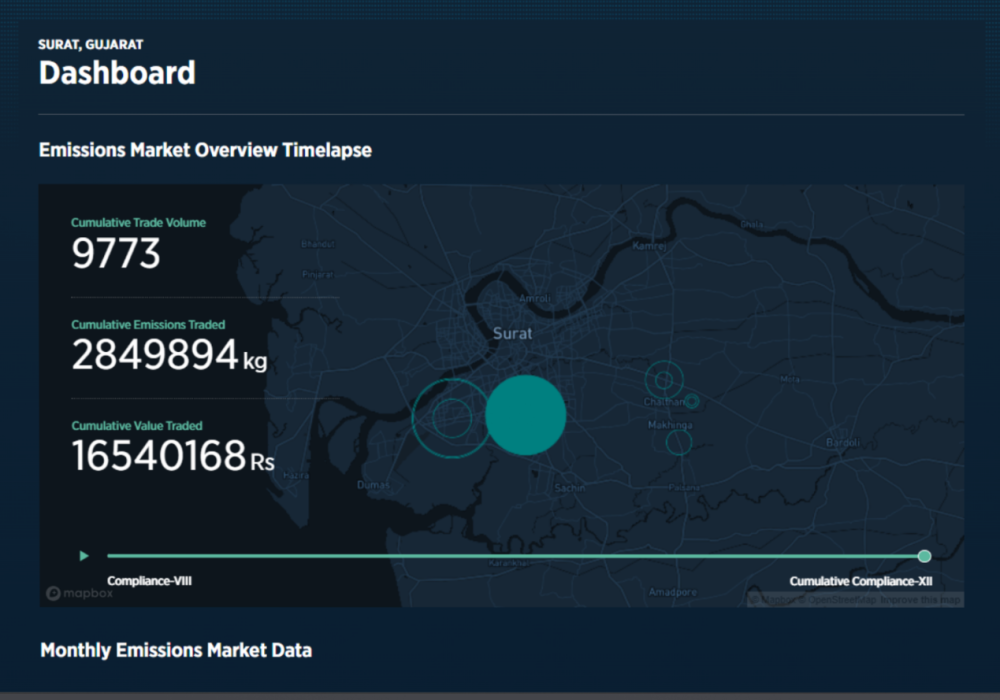Click the small ring marker right of the Chalthan label
Image resolution: width=1000 pixels, height=700 pixels.
pyautogui.click(x=692, y=402)
